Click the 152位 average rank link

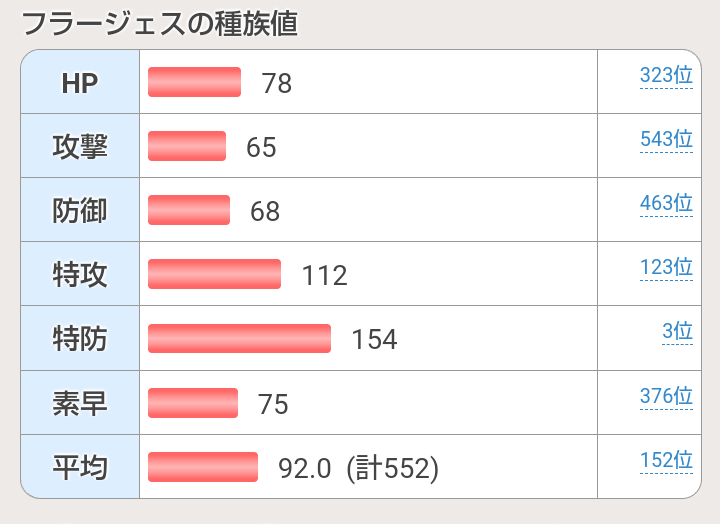pos(666,460)
